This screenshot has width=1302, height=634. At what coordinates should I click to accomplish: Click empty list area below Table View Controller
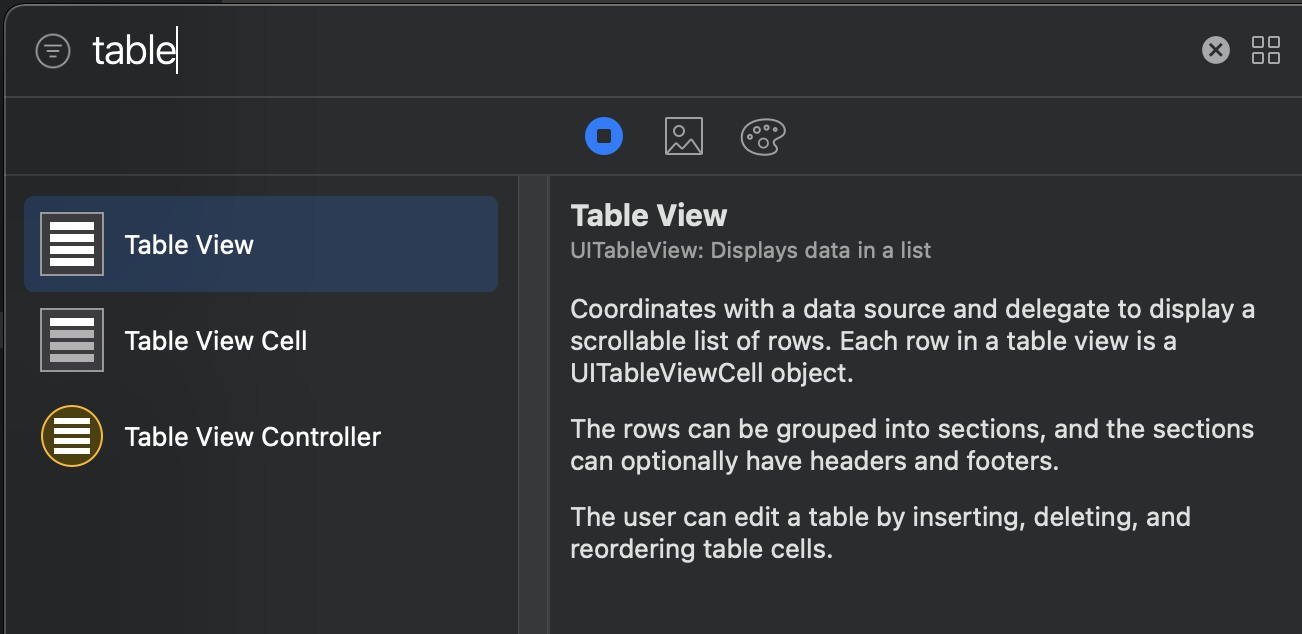[260, 550]
